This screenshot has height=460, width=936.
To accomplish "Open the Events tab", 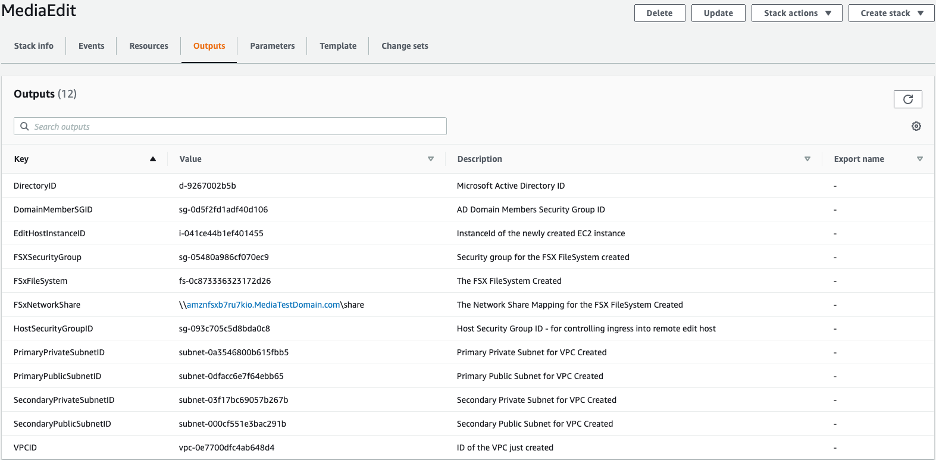I will click(x=91, y=46).
